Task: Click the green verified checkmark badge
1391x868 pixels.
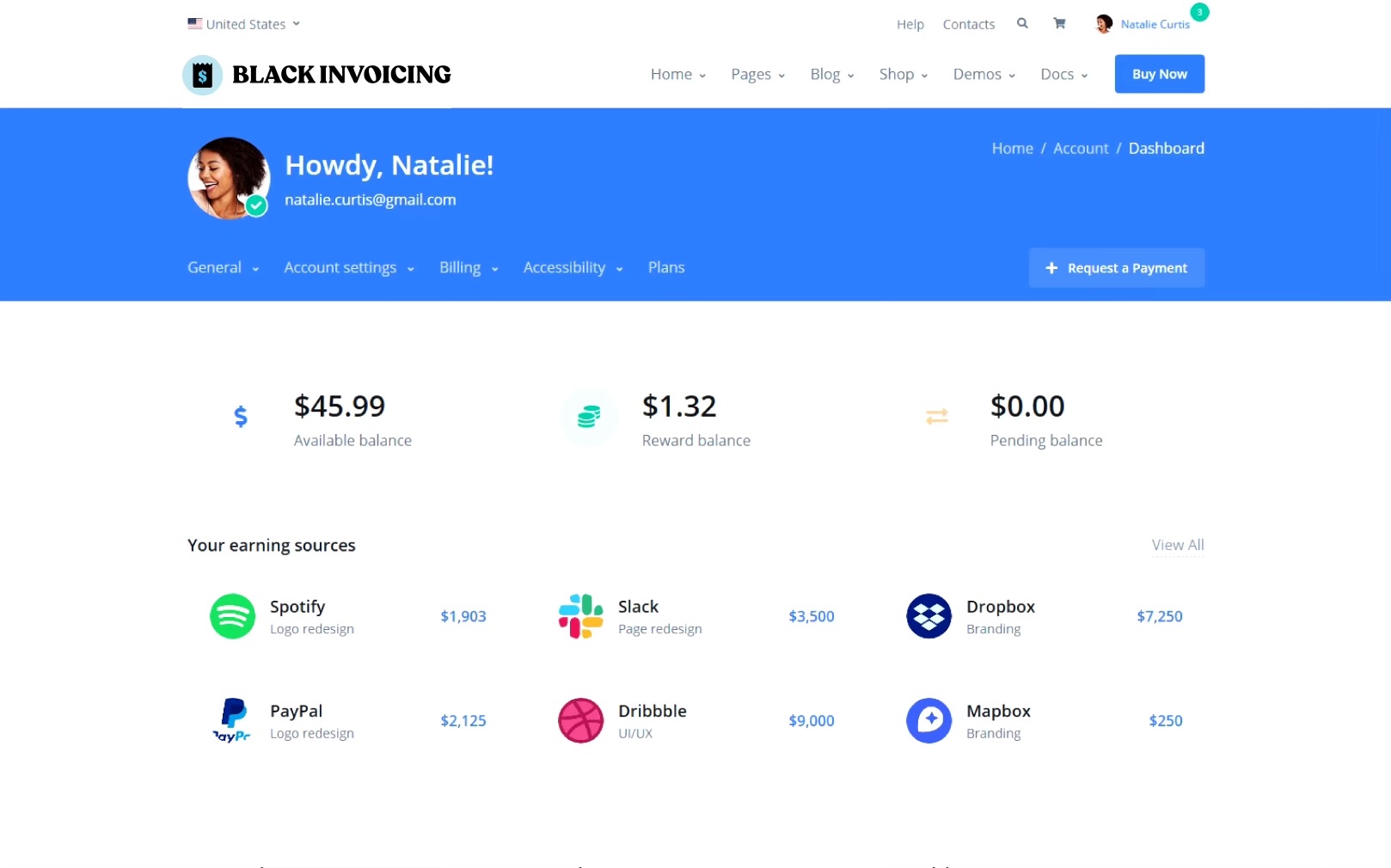Action: click(256, 205)
